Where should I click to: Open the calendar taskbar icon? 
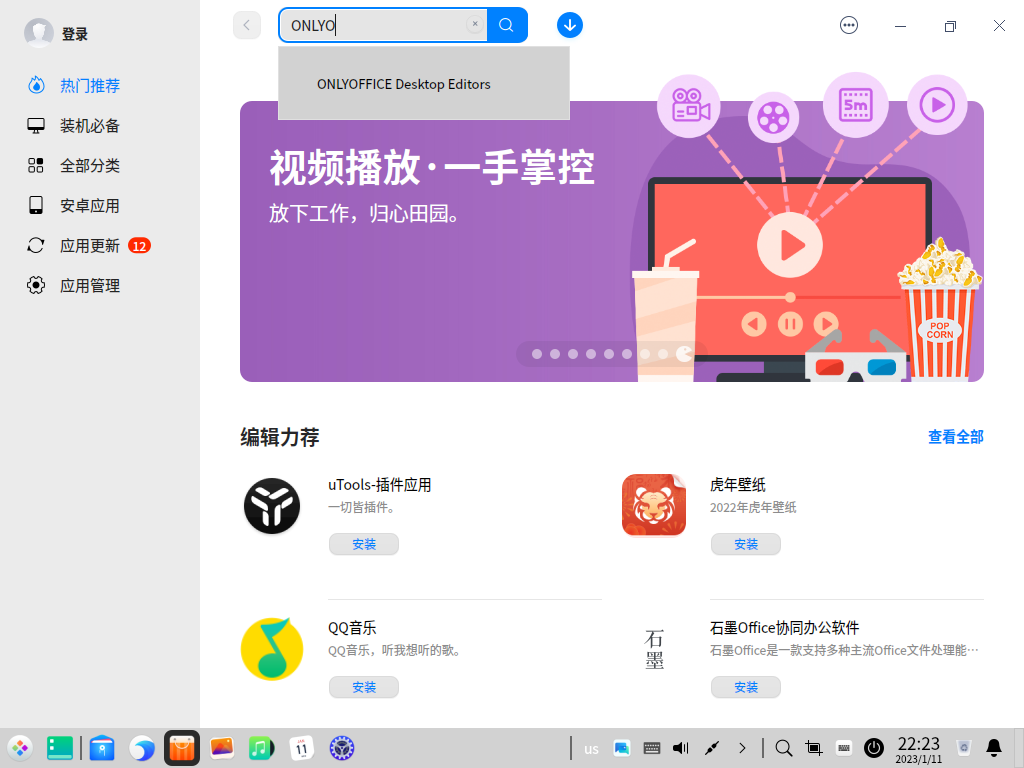tap(301, 748)
